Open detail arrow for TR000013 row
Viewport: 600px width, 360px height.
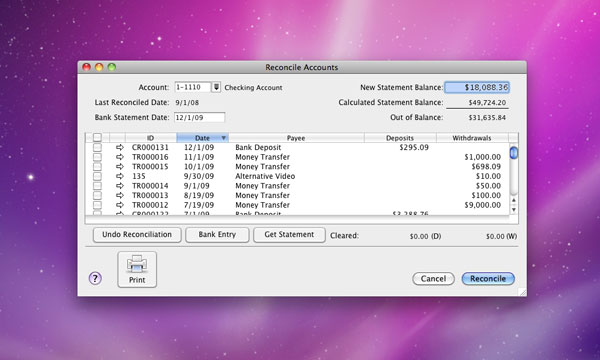pyautogui.click(x=120, y=195)
